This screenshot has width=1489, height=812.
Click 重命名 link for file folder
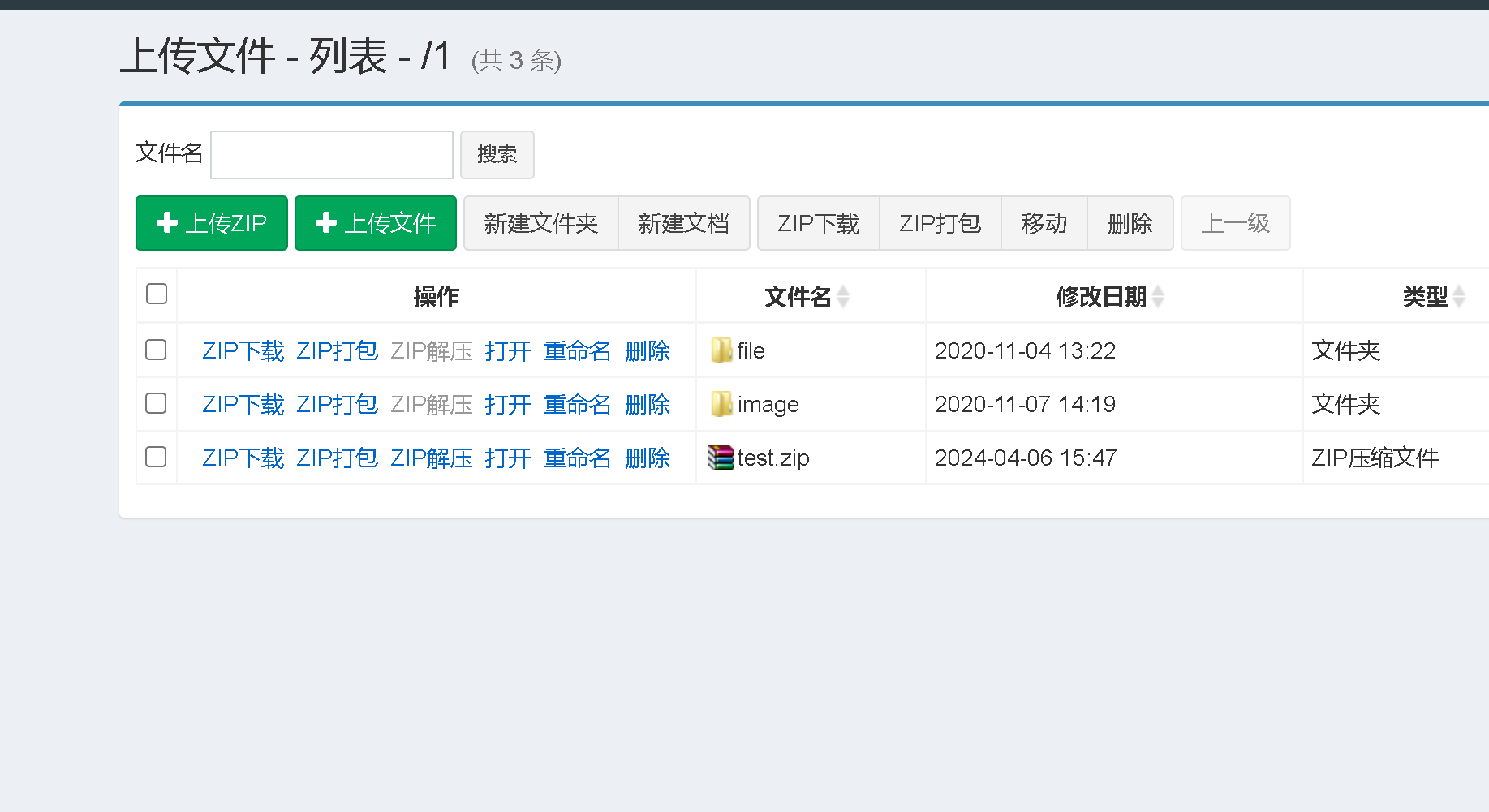(x=578, y=350)
